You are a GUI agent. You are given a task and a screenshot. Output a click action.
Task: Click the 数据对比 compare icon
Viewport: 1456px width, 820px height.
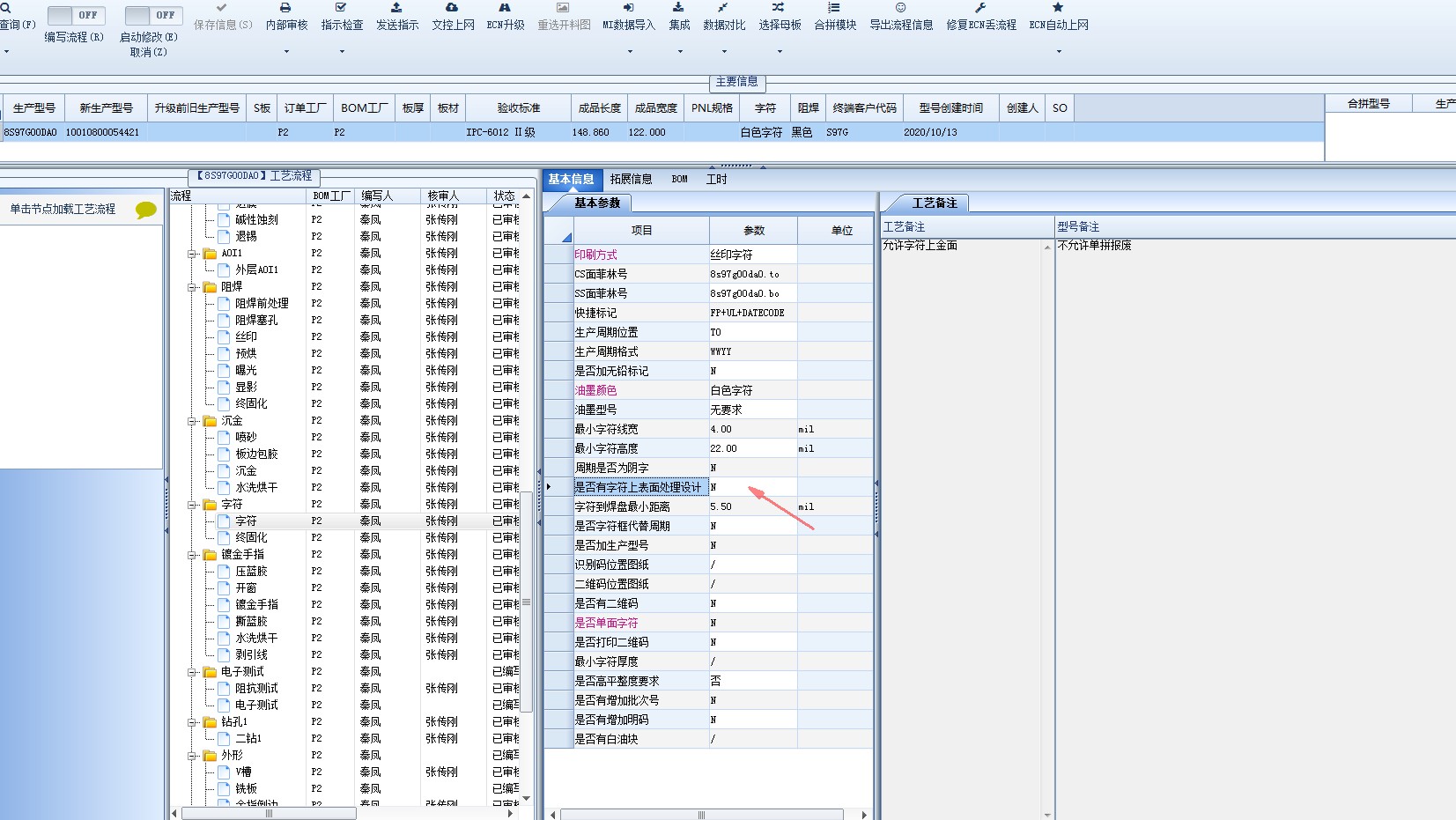point(723,7)
